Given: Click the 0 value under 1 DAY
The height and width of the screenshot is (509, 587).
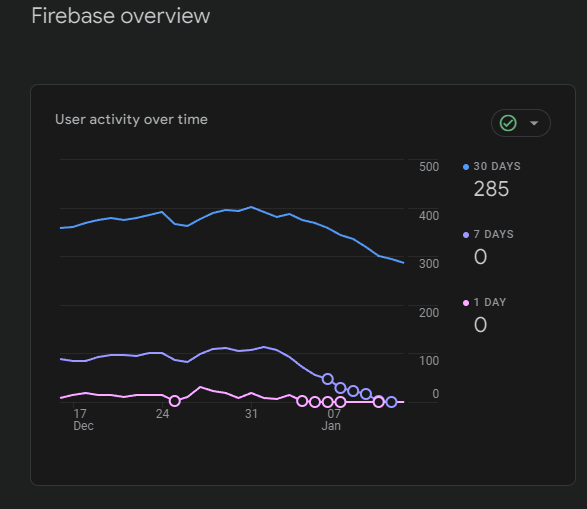Looking at the screenshot, I should 480,324.
